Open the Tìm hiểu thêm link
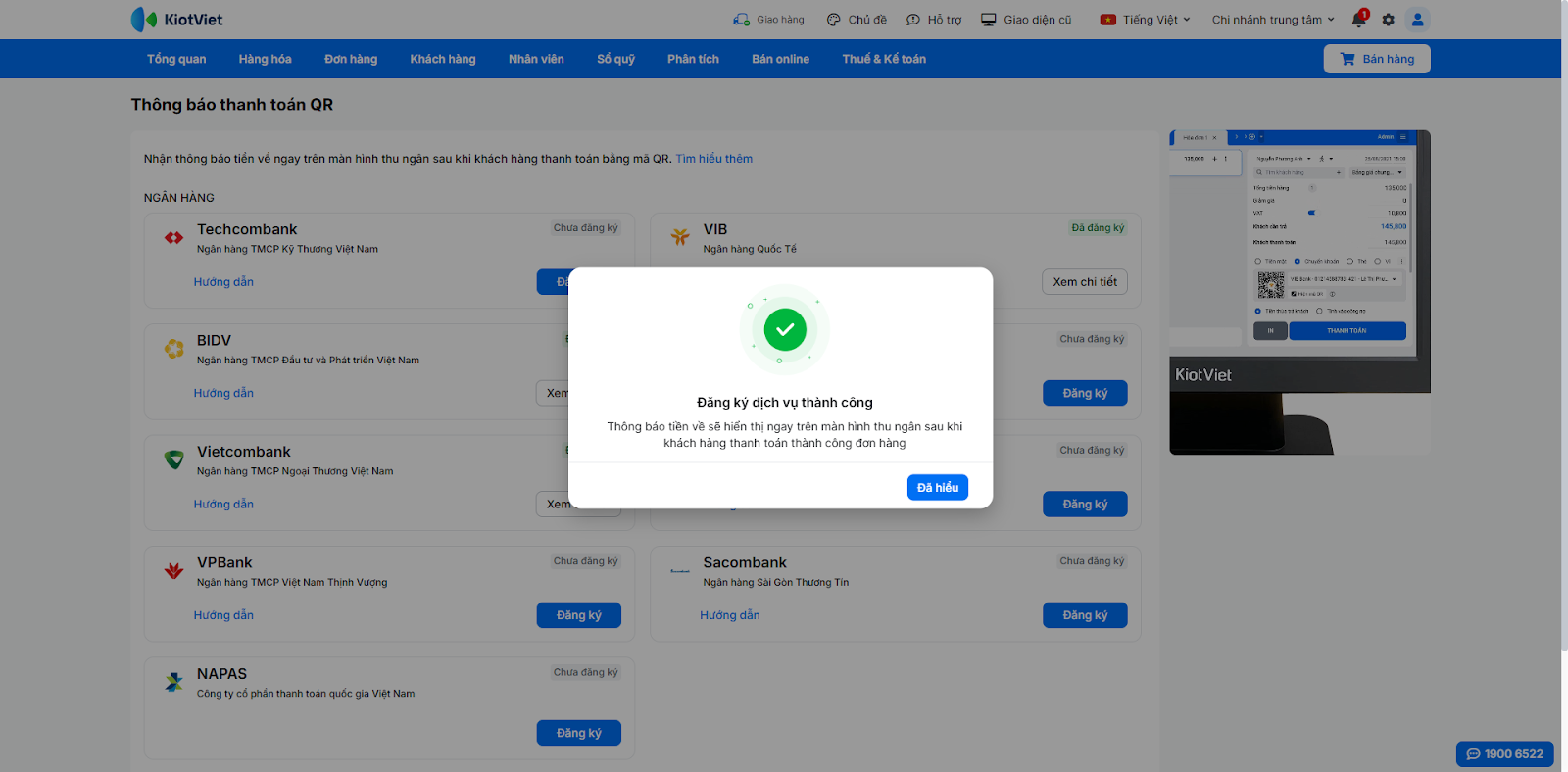1568x772 pixels. coord(714,159)
